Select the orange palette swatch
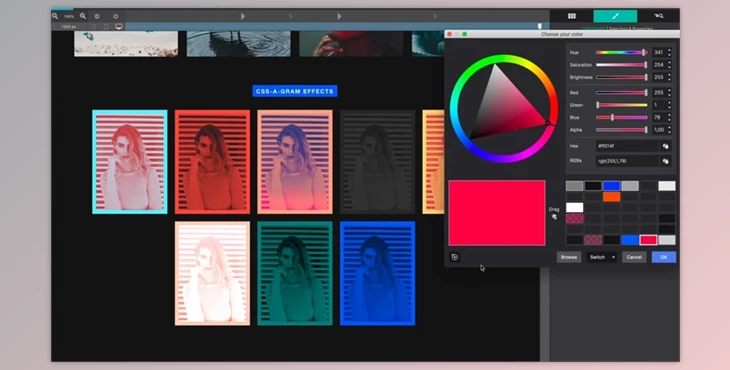 pyautogui.click(x=611, y=197)
